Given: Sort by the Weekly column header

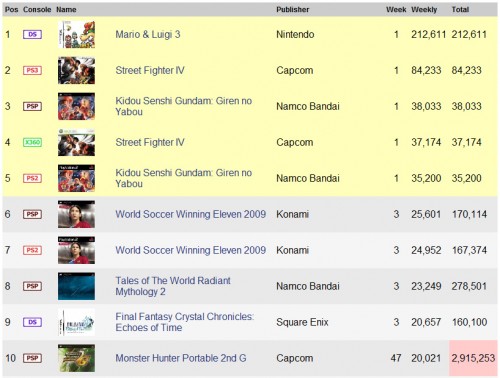Looking at the screenshot, I should click(x=424, y=10).
